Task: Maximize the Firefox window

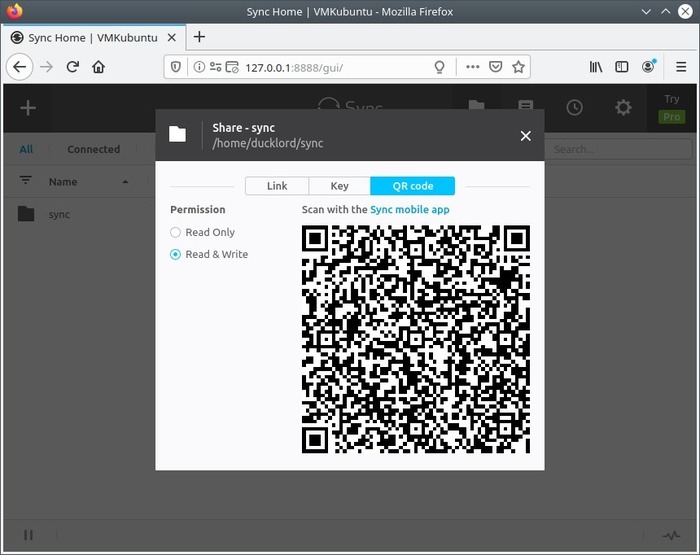Action: coord(665,12)
